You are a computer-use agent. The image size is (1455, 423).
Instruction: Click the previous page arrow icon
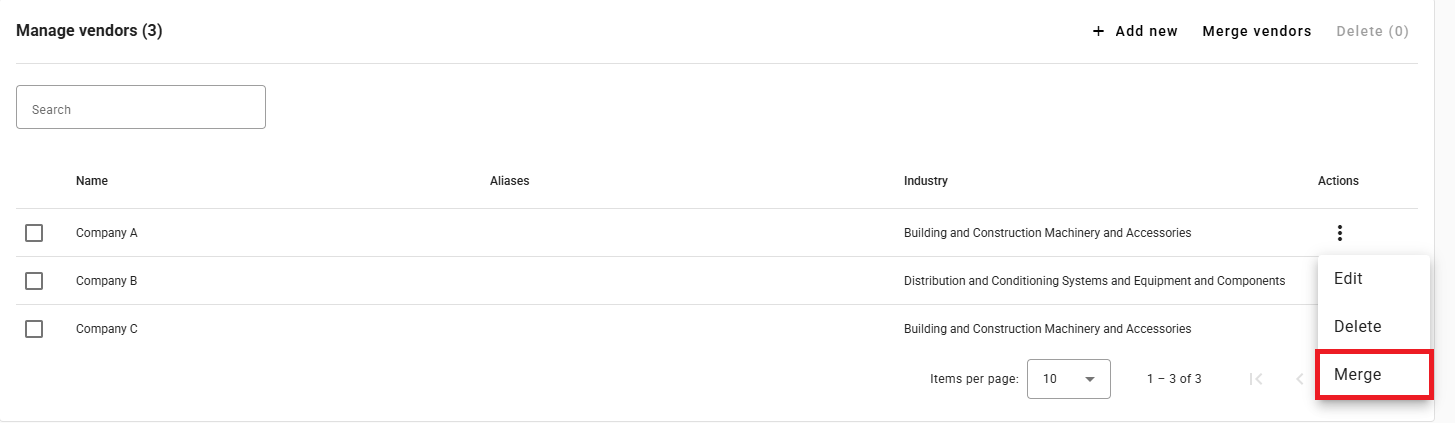[x=1300, y=379]
